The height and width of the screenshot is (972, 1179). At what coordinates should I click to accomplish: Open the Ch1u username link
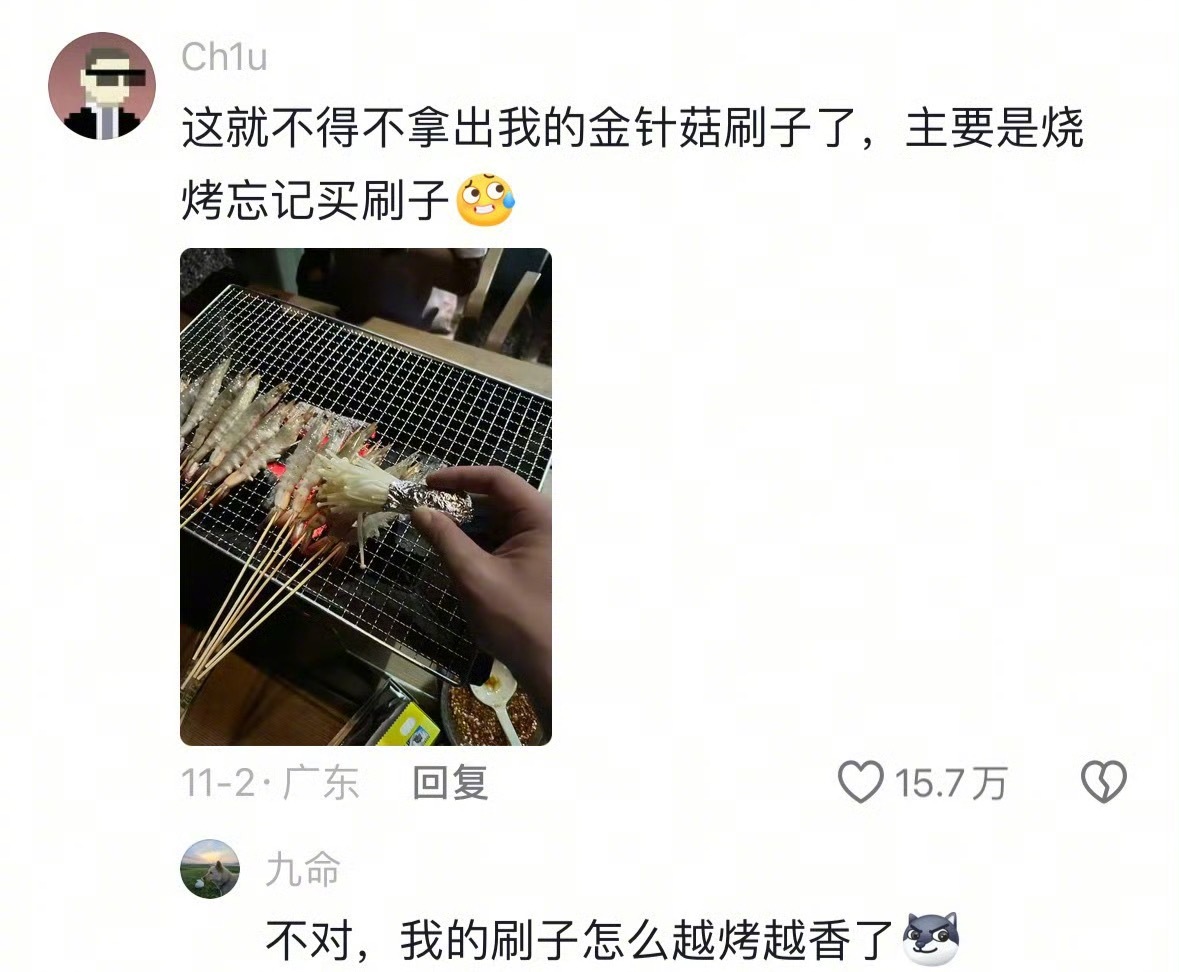(224, 57)
